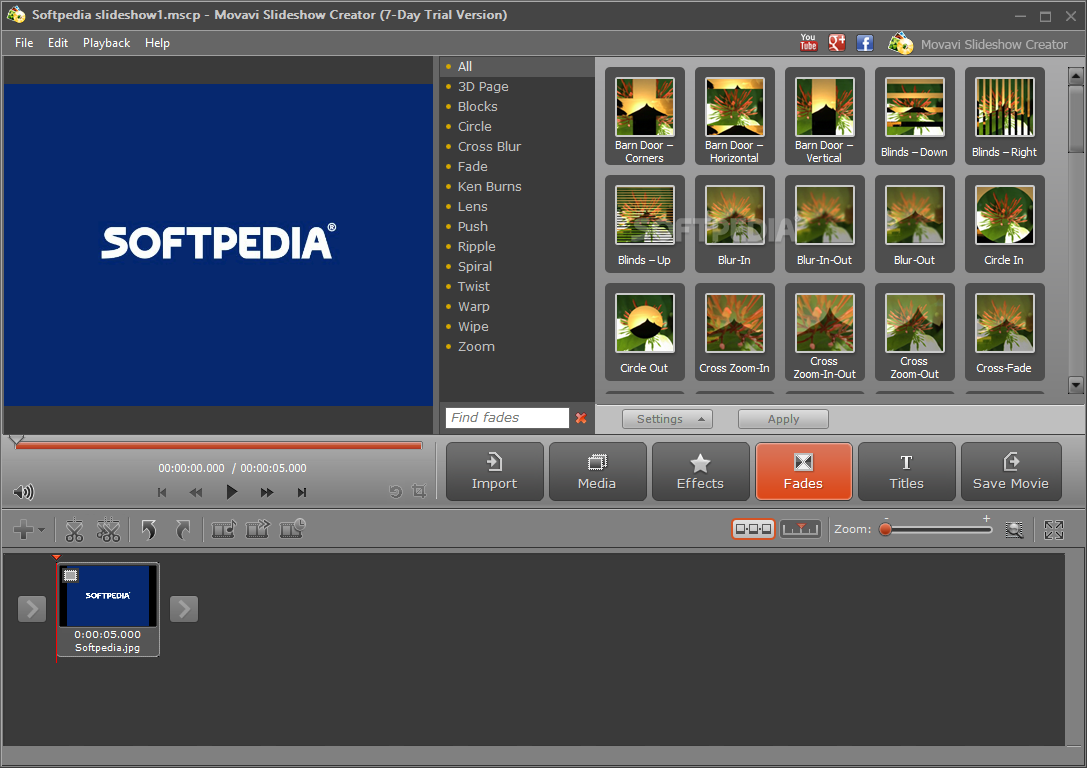Click the fades list scroll up arrow
This screenshot has height=768, width=1087.
tap(1076, 76)
